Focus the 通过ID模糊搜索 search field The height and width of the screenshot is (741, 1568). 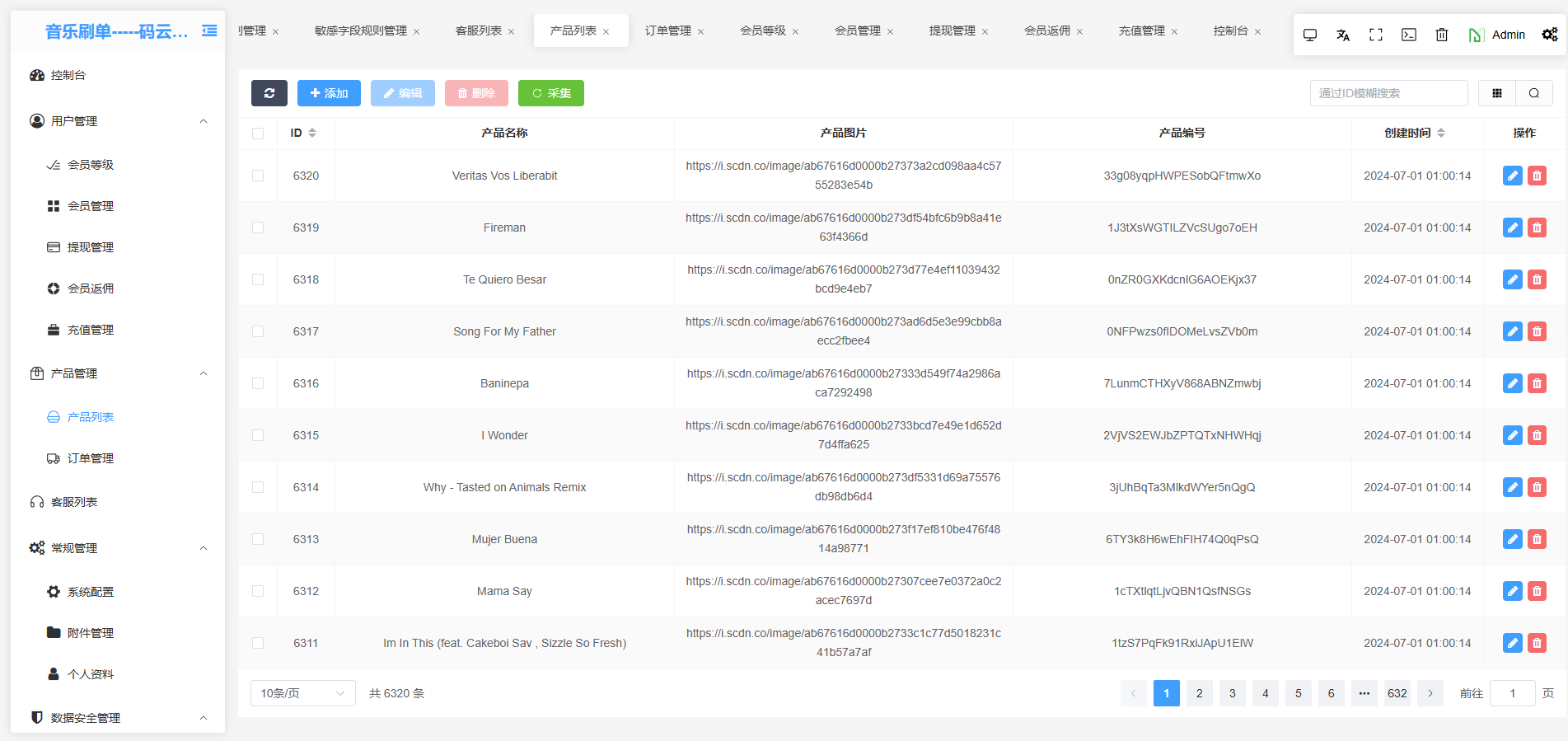tap(1388, 93)
